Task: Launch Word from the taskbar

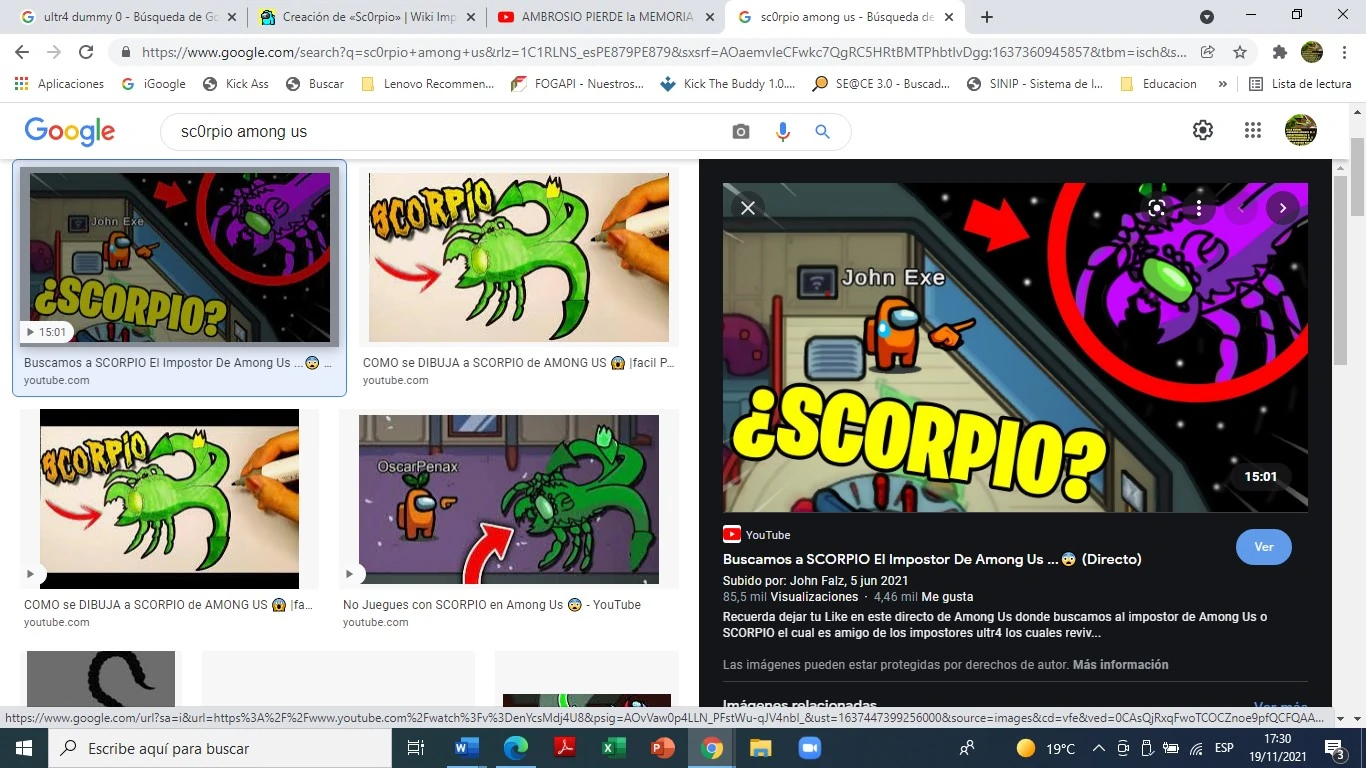Action: click(x=466, y=748)
